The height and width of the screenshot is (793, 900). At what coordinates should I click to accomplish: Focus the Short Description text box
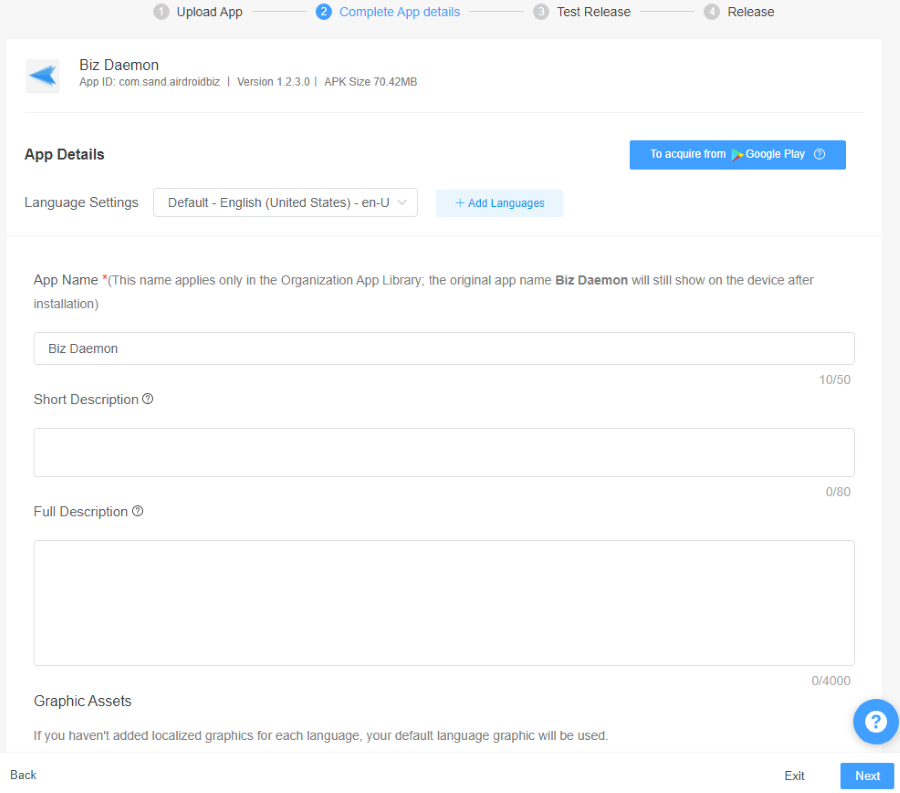[444, 452]
